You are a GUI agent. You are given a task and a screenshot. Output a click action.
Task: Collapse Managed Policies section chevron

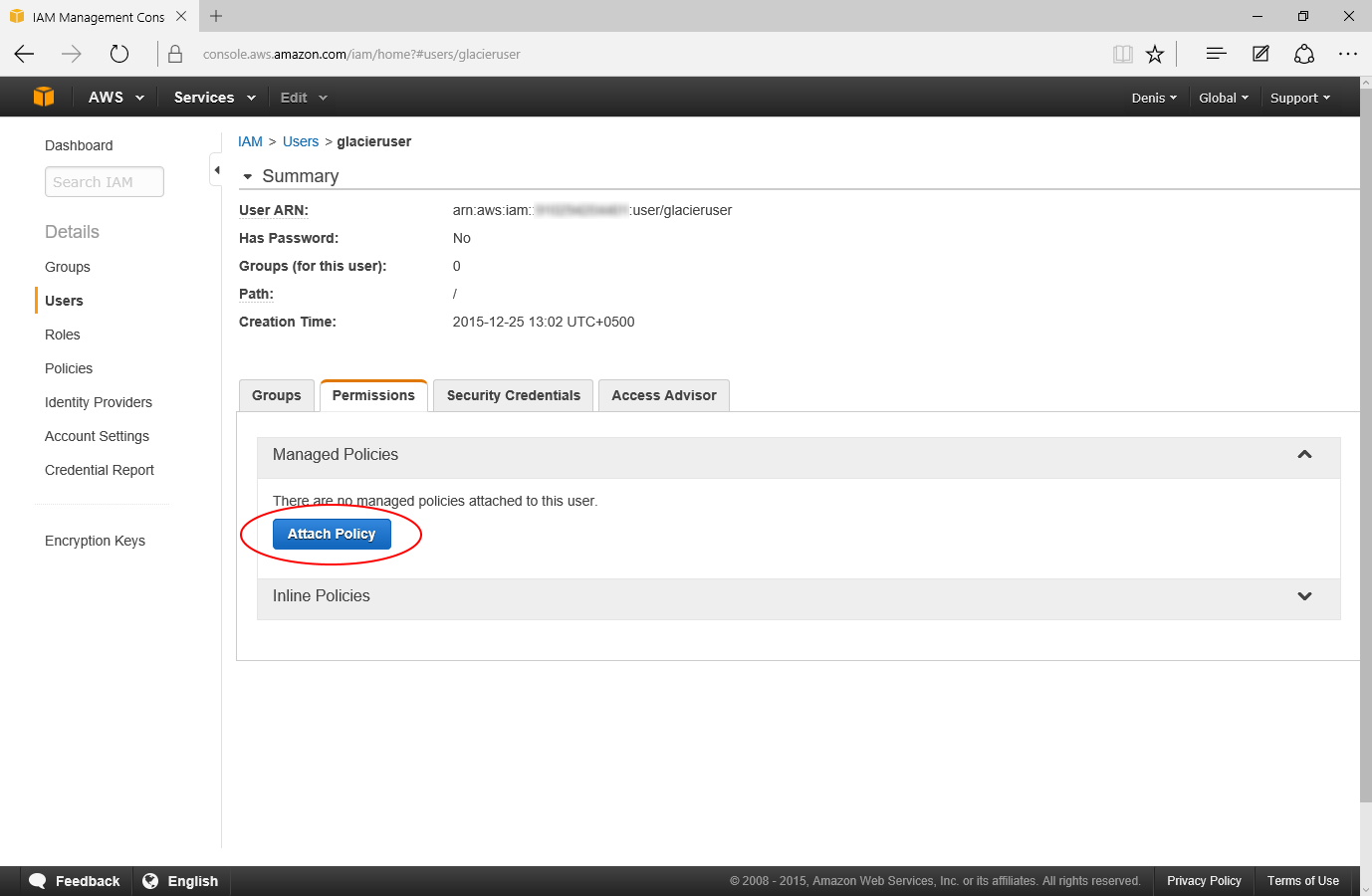point(1304,455)
